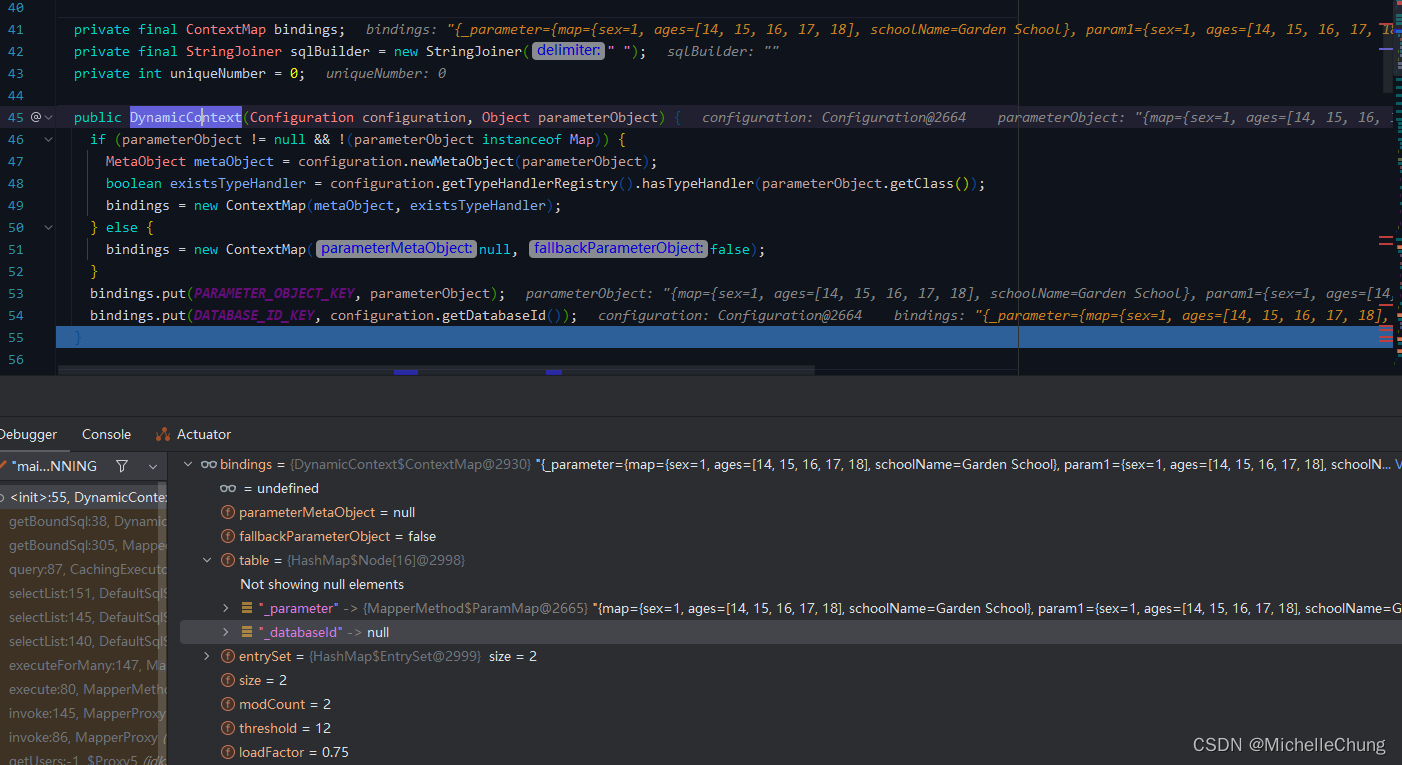This screenshot has height=765, width=1402.
Task: Click the field icon for fallbackParameterObject variable
Action: point(228,536)
